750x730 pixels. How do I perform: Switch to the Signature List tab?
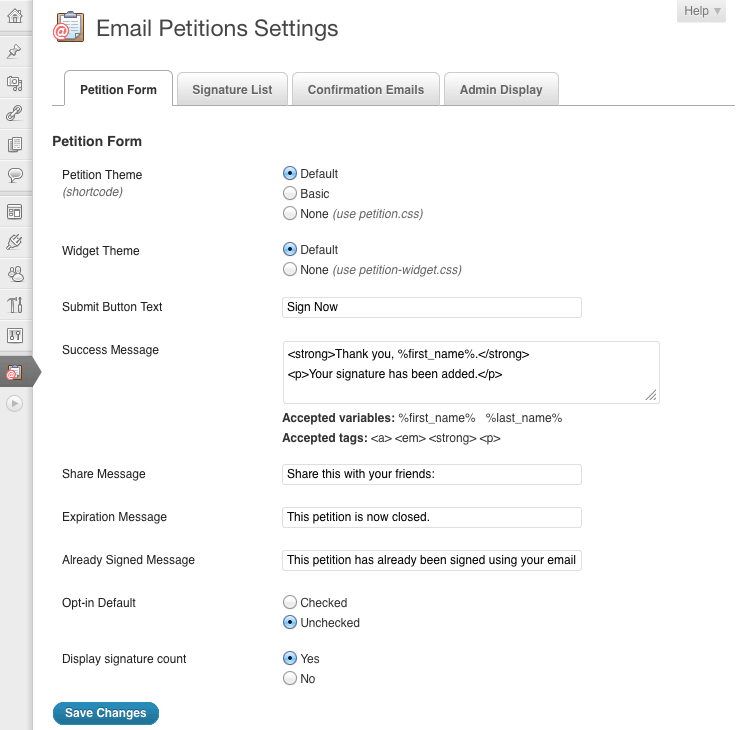(x=232, y=89)
